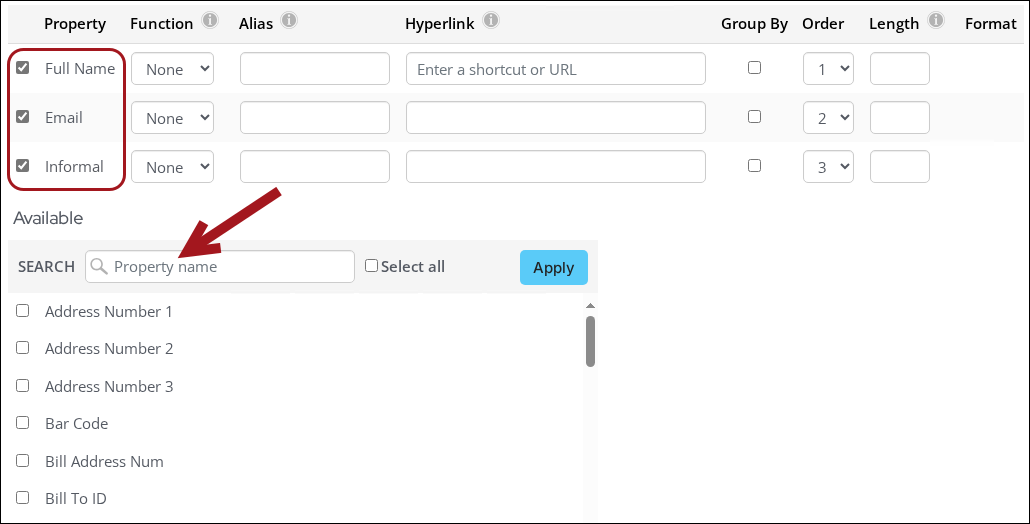Expand the Function dropdown for Informal
1030x524 pixels.
173,167
